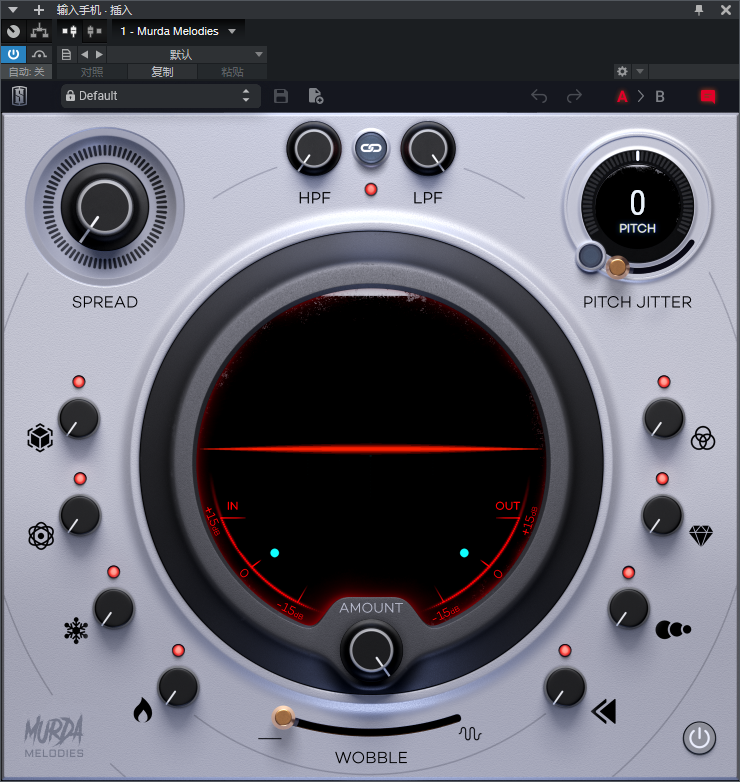Screen dimensions: 740x782
Task: Select A state
Action: 622,96
